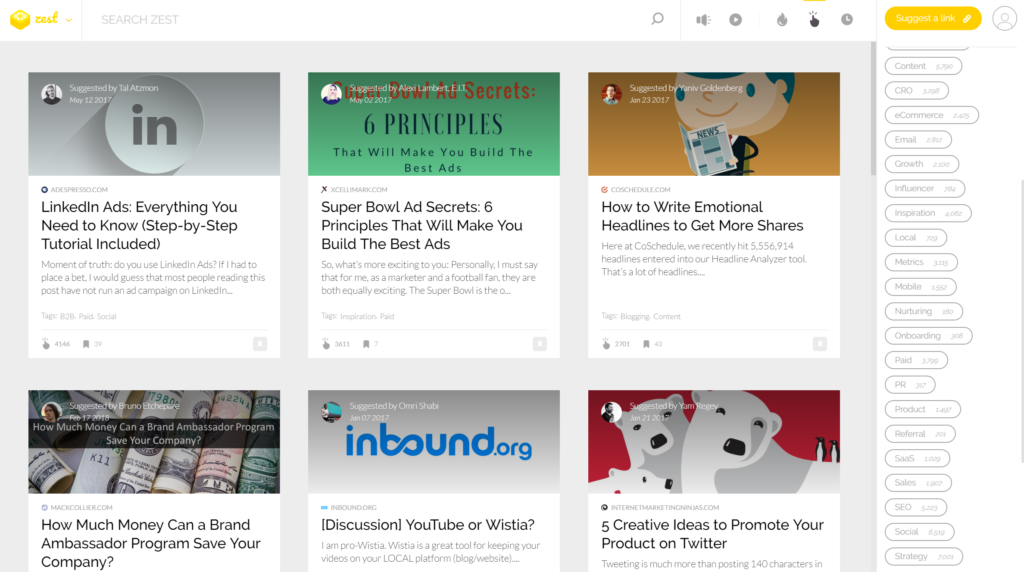The width and height of the screenshot is (1024, 572).
Task: Filter by Email tag
Action: (918, 140)
